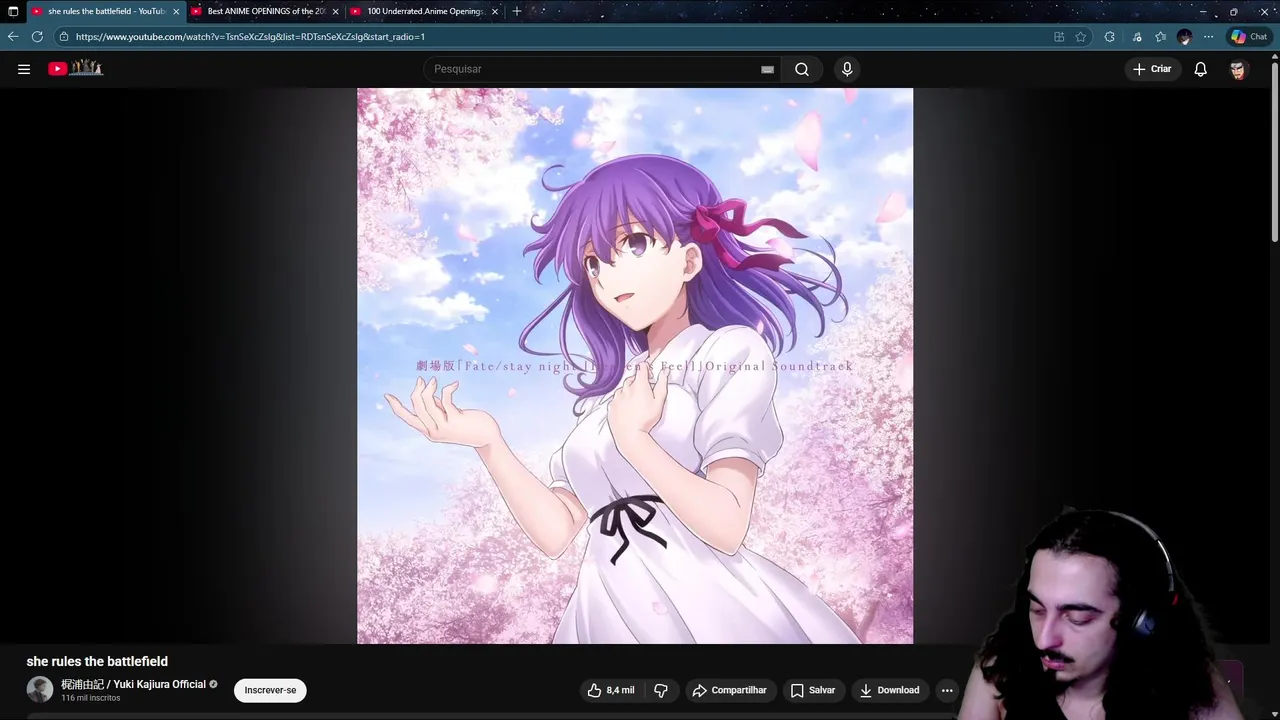Add page to favorites with star icon
Screen dimensions: 1280x720
(x=1081, y=37)
